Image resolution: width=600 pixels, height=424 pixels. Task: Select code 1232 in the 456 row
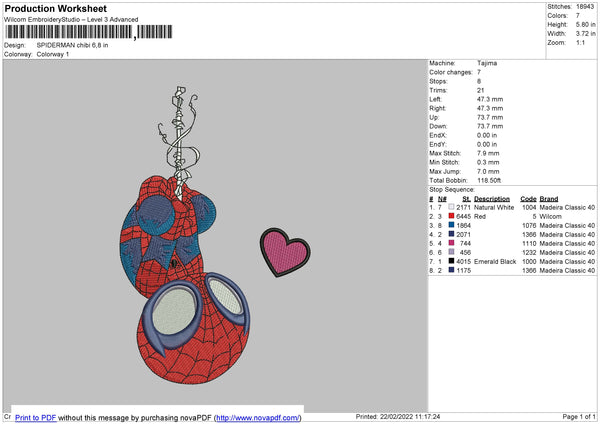point(529,253)
